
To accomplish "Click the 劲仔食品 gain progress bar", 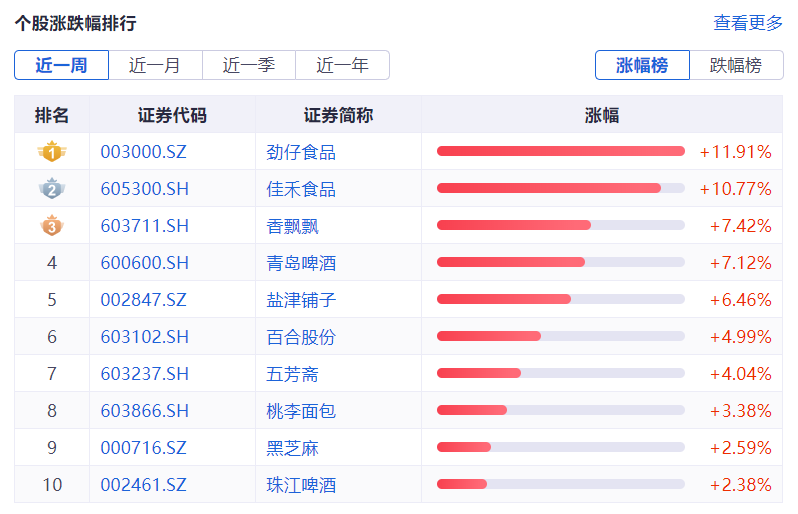I will pos(560,152).
